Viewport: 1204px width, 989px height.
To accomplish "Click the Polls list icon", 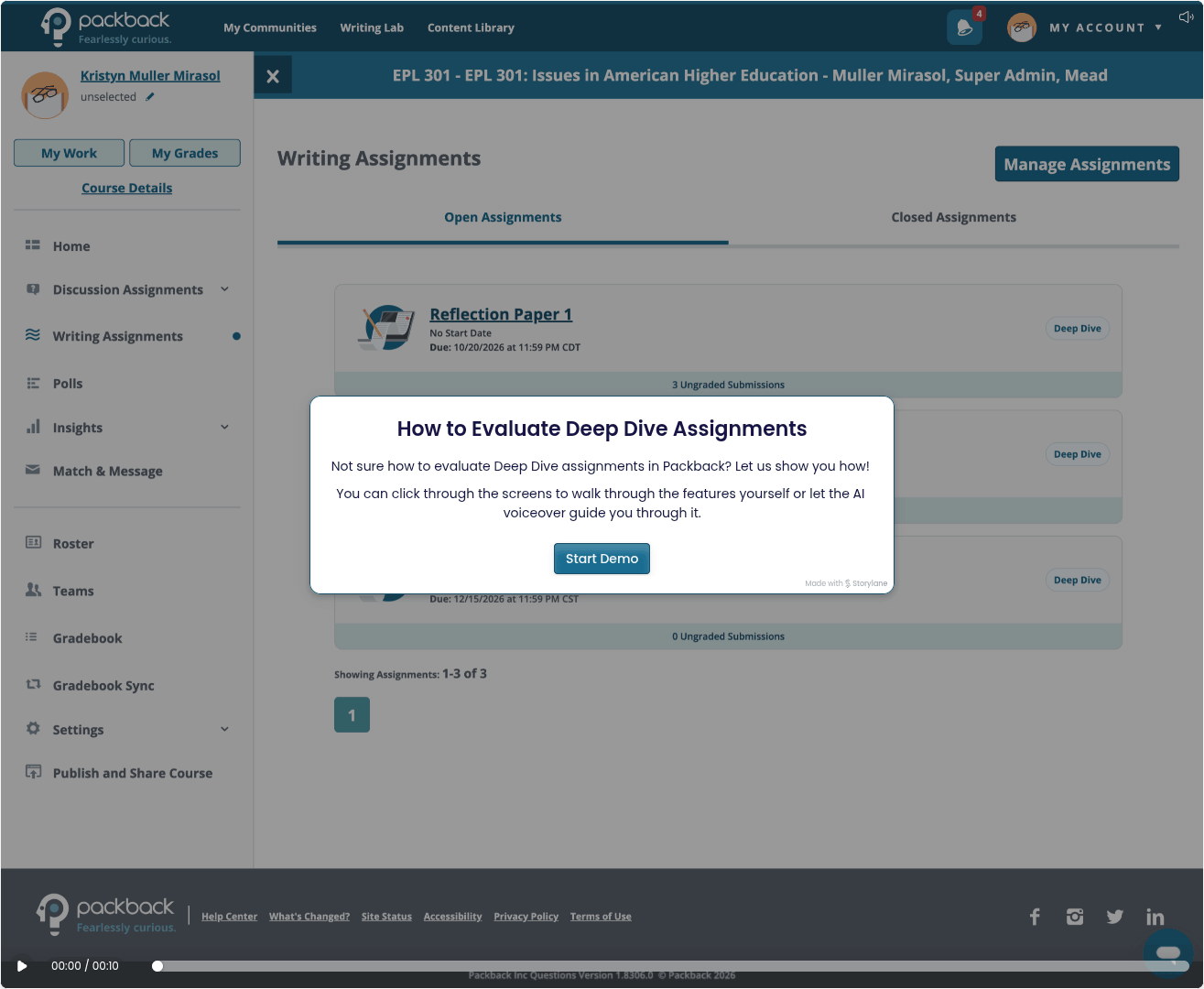I will tap(33, 383).
